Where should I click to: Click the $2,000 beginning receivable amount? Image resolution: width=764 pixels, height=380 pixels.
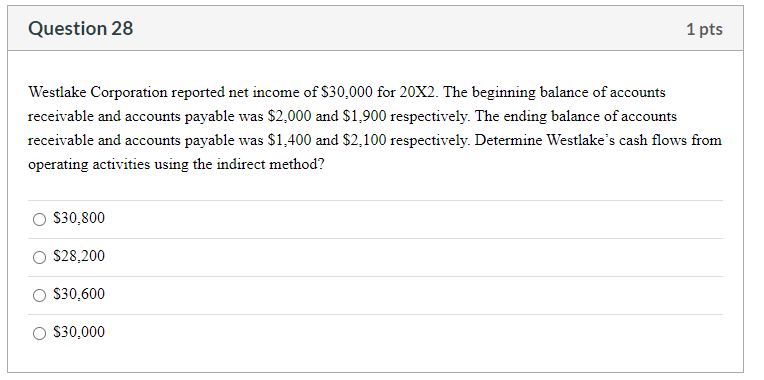(x=290, y=117)
